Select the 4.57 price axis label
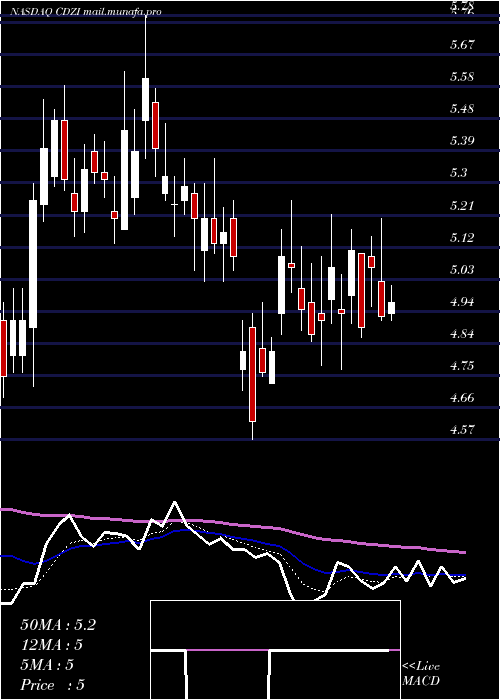This screenshot has height=700, width=500. [x=462, y=430]
